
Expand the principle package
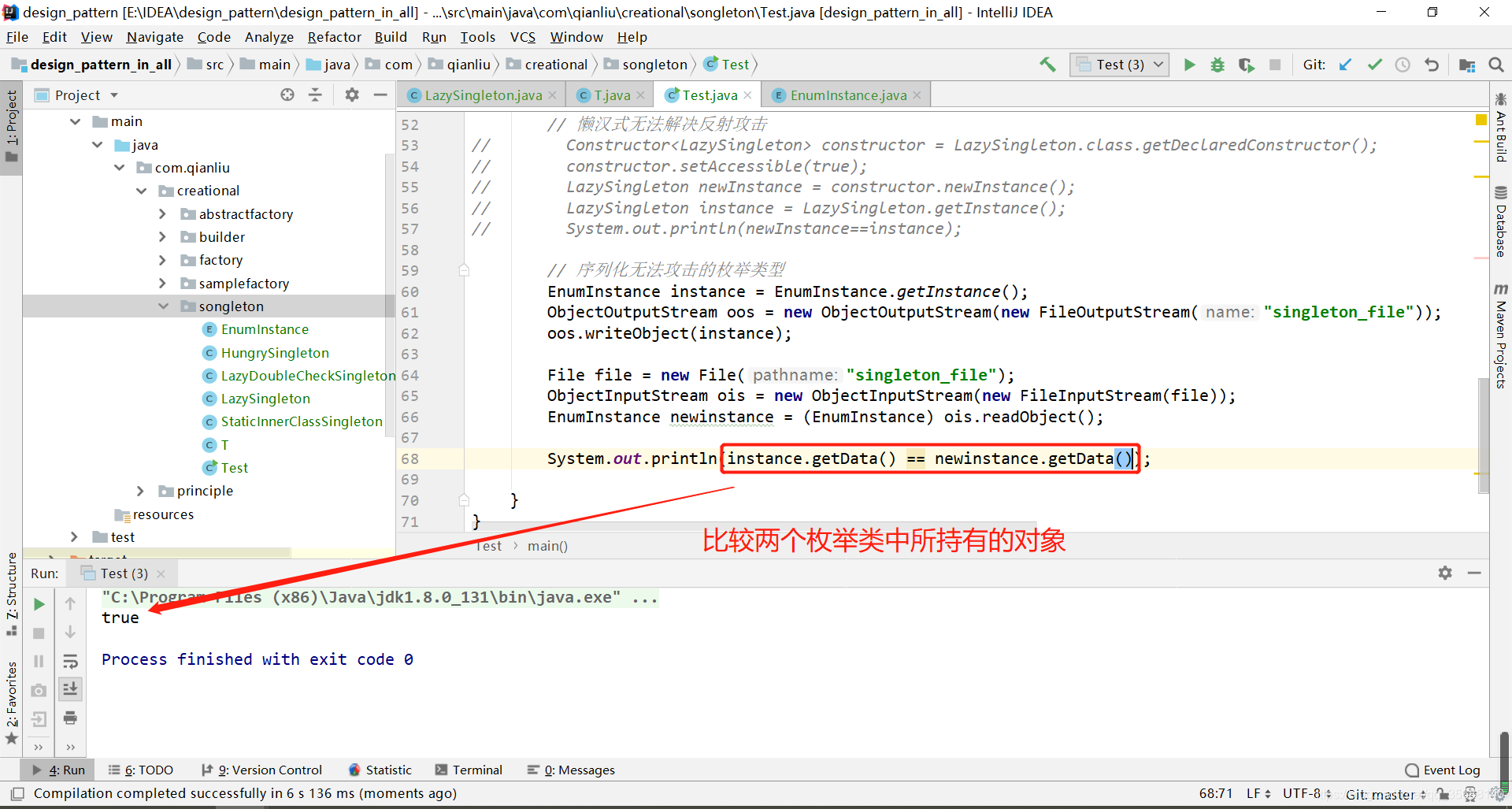[x=140, y=491]
